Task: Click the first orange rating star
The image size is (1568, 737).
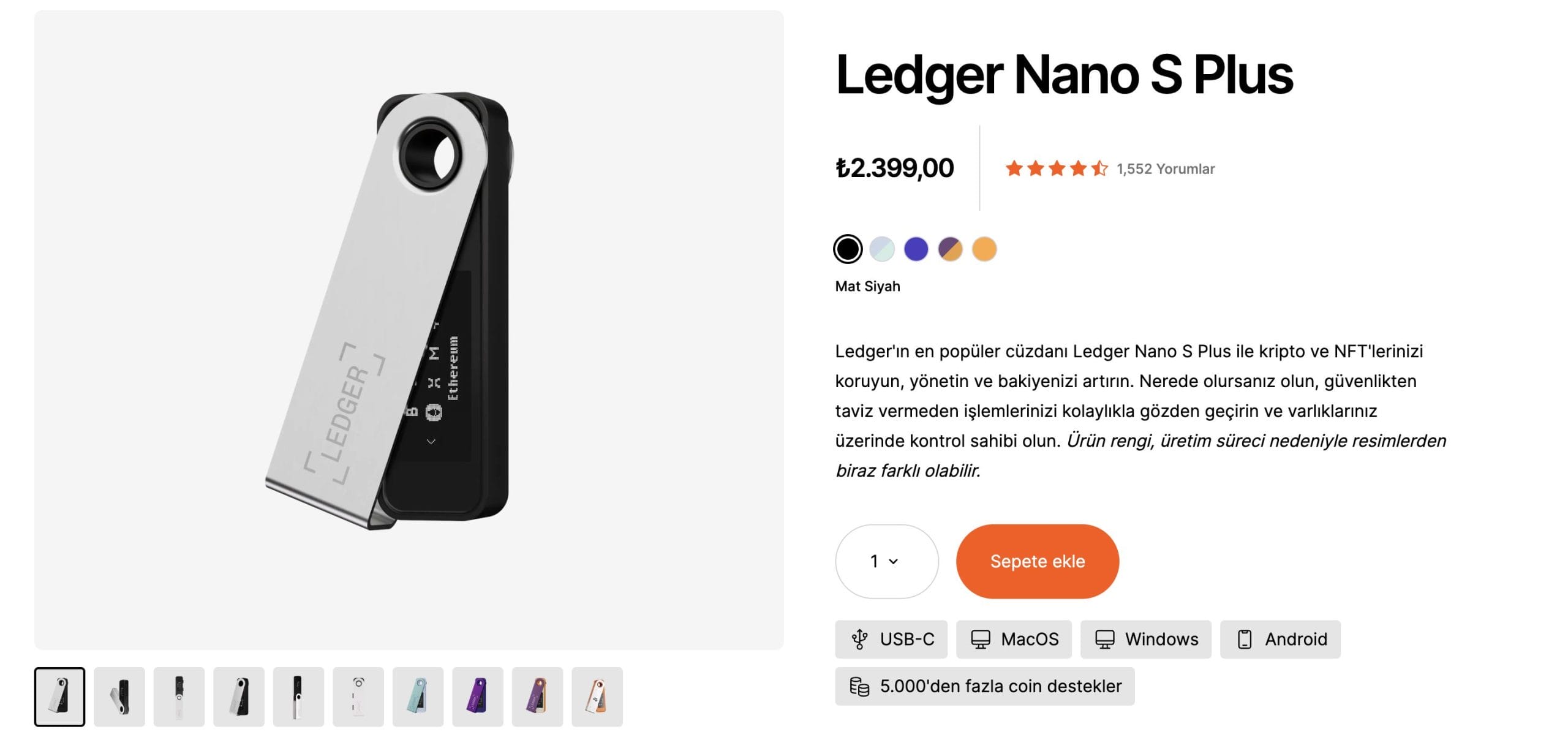Action: pyautogui.click(x=1013, y=167)
